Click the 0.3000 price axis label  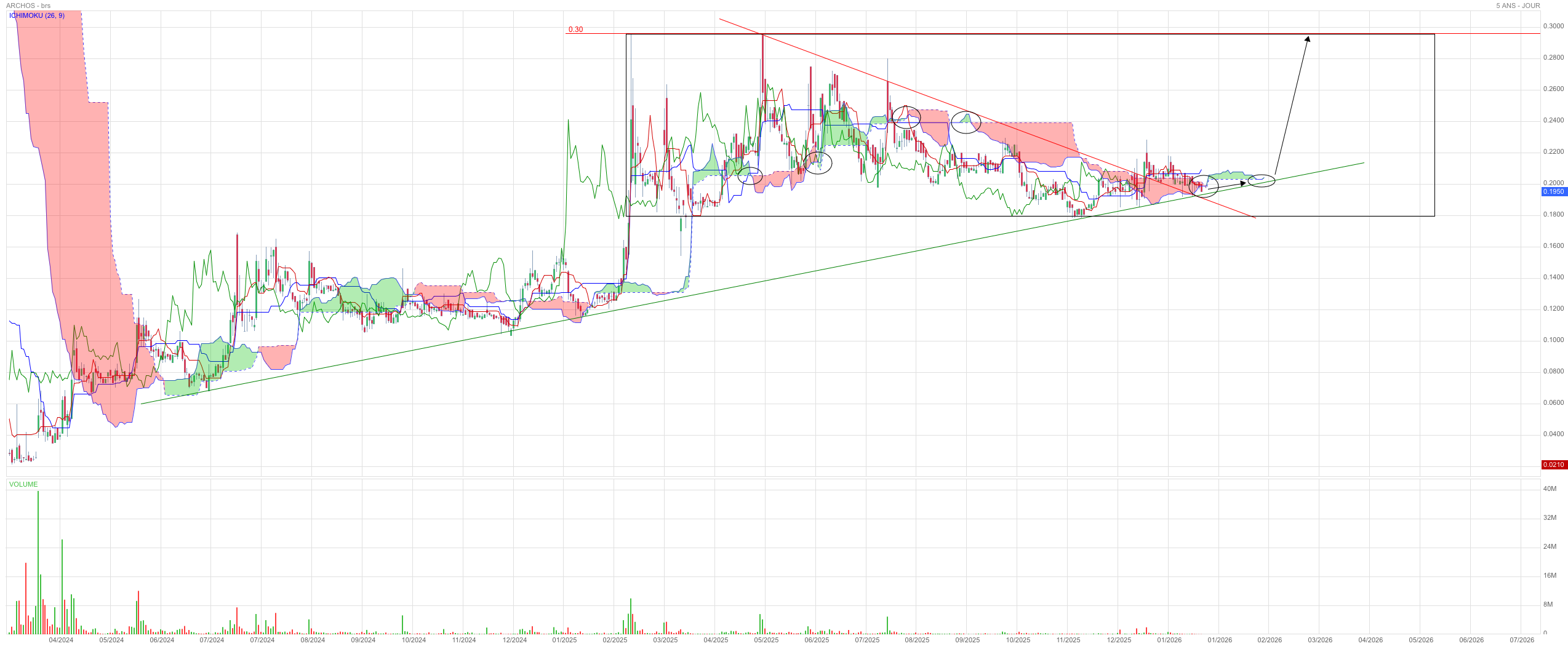pyautogui.click(x=1553, y=26)
